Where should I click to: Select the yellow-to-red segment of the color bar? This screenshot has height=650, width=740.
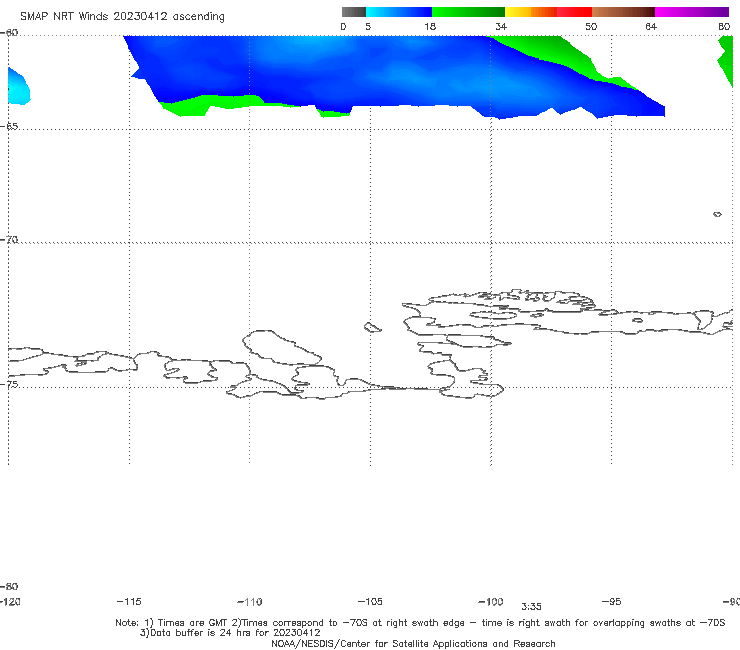(548, 12)
